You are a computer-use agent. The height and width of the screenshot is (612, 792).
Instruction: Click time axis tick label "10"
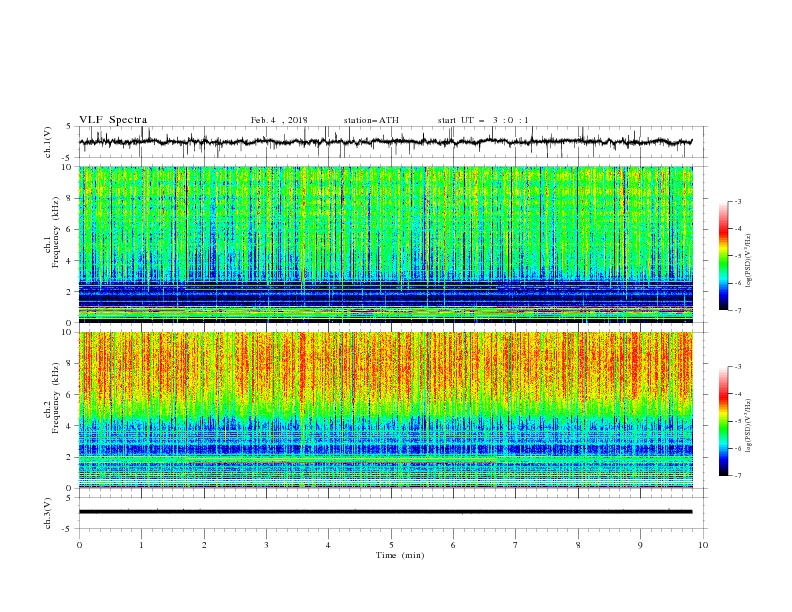point(703,545)
